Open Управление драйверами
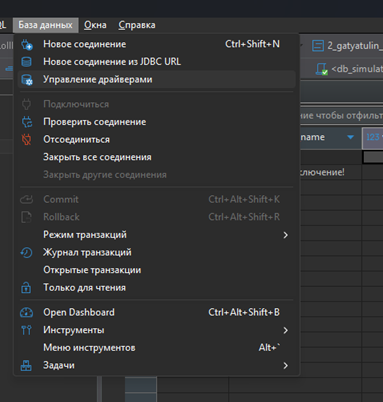Image resolution: width=383 pixels, height=402 pixels. [x=157, y=79]
